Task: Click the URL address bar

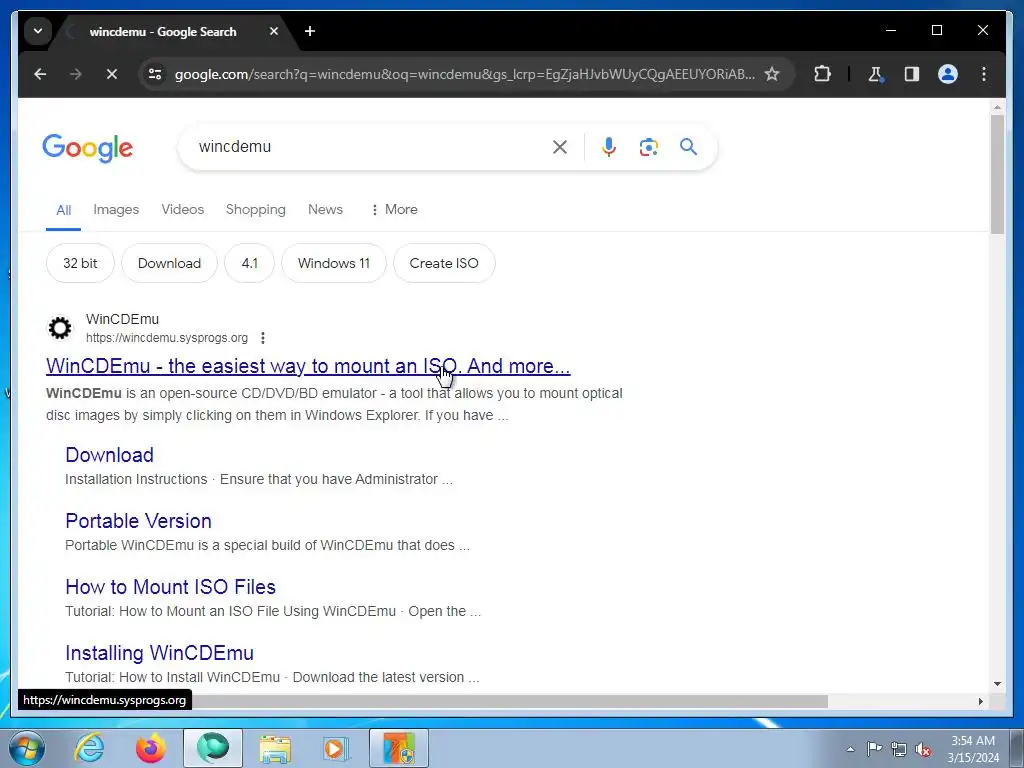Action: tap(464, 74)
